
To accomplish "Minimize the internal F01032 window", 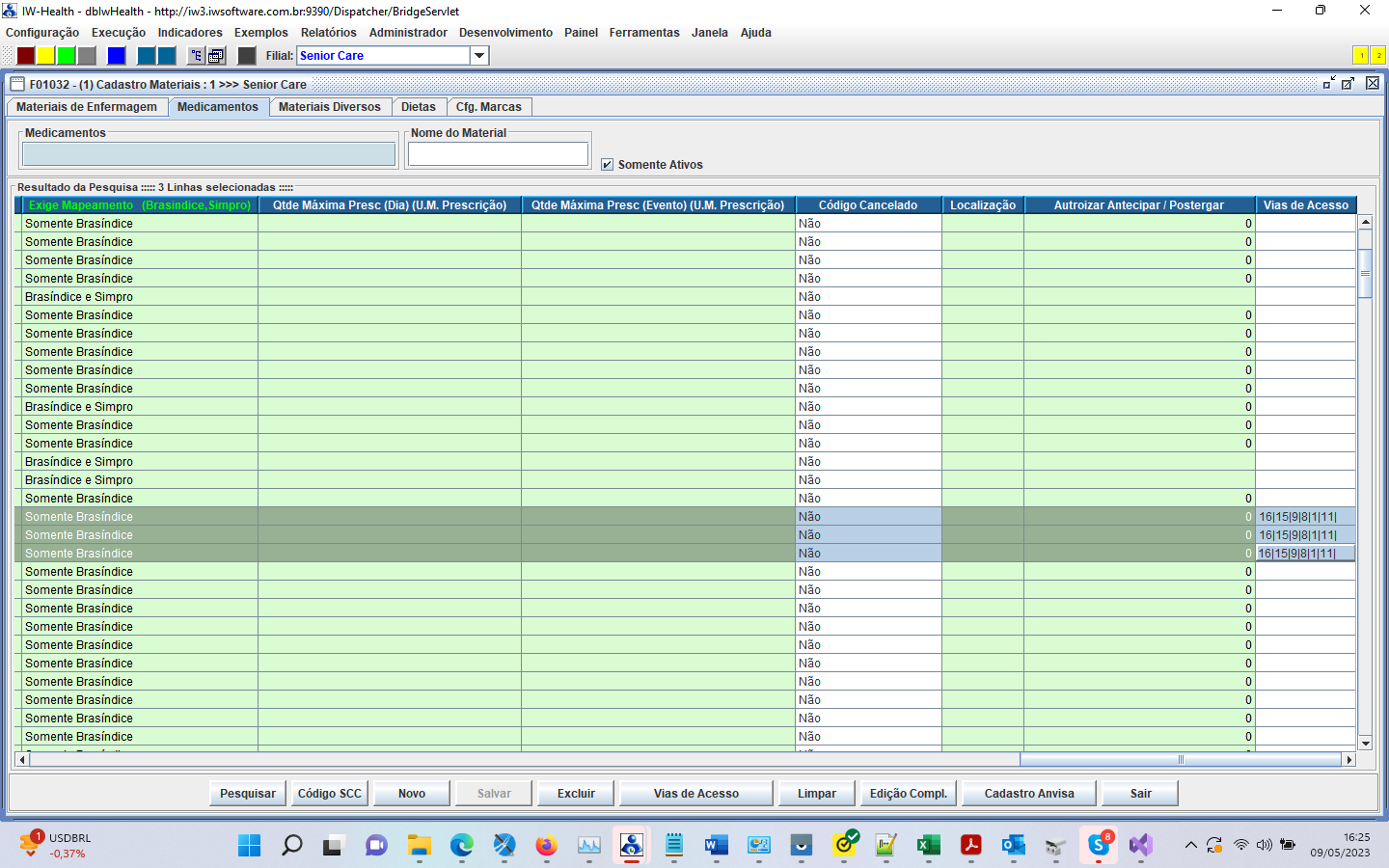I will tap(1329, 84).
